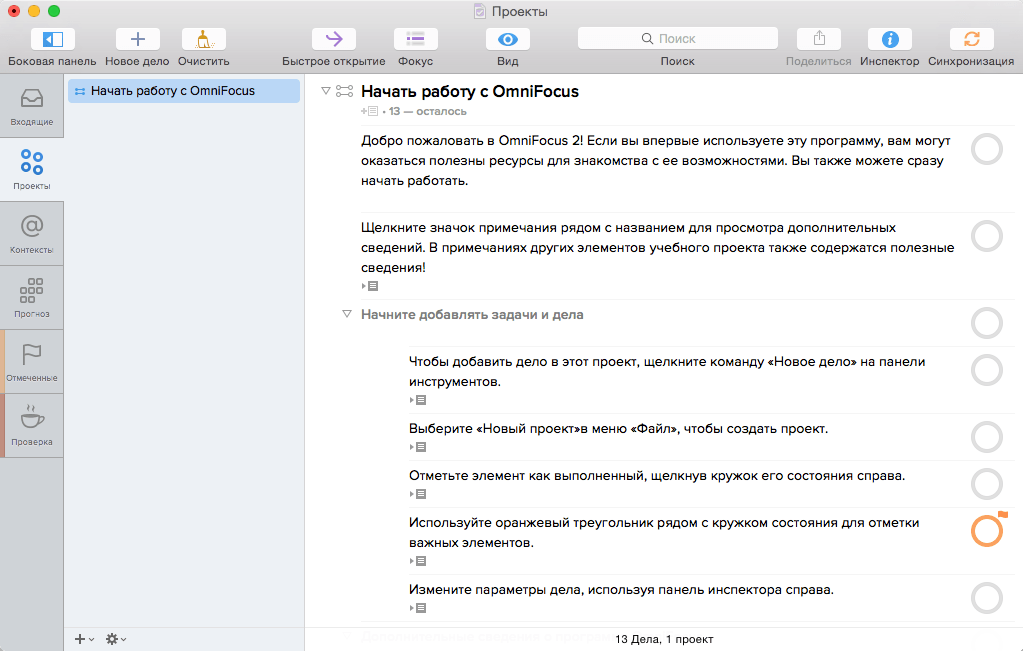Switch to Прогноз forecast tab
This screenshot has width=1023, height=651.
point(31,297)
